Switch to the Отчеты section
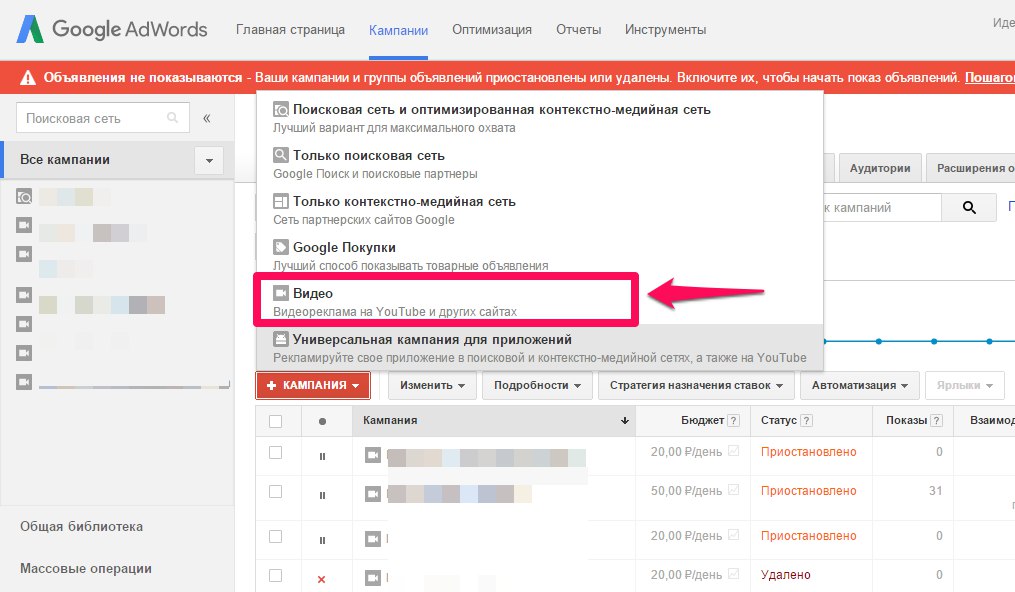 pos(579,30)
